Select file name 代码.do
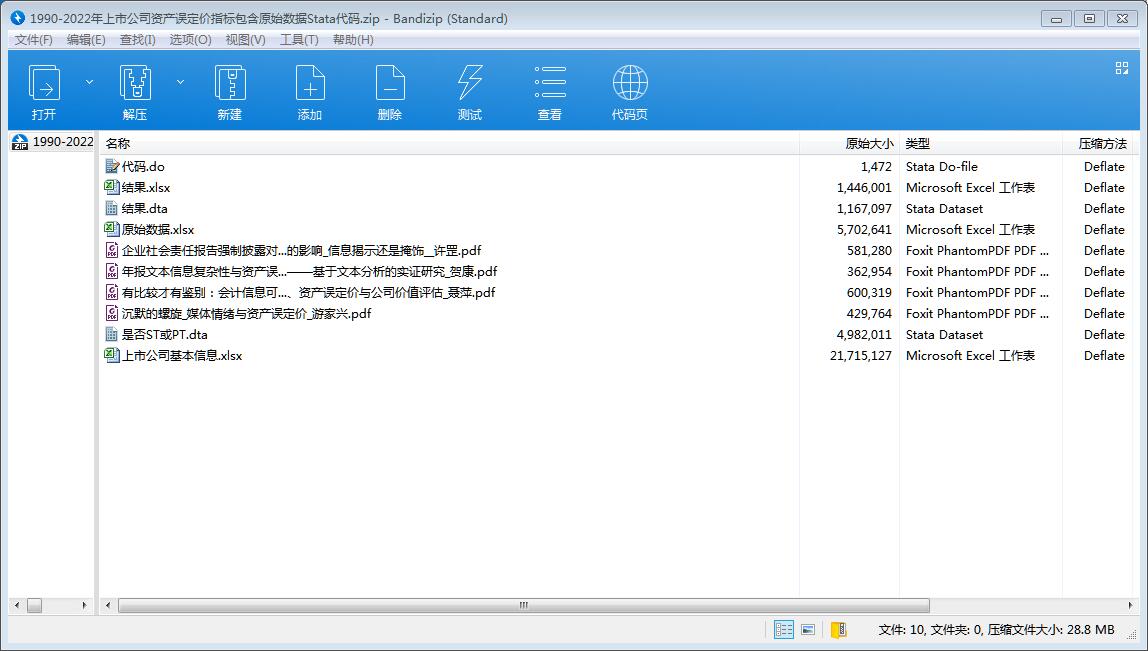Image resolution: width=1148 pixels, height=651 pixels. [x=144, y=167]
